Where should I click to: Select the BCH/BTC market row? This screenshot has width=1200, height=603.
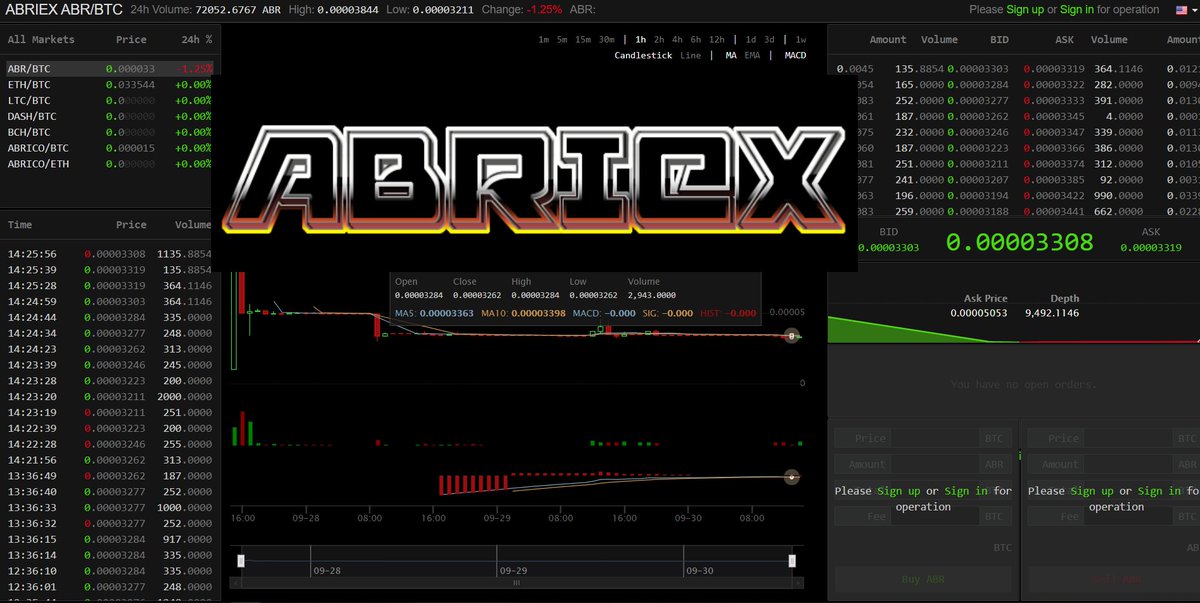click(110, 131)
